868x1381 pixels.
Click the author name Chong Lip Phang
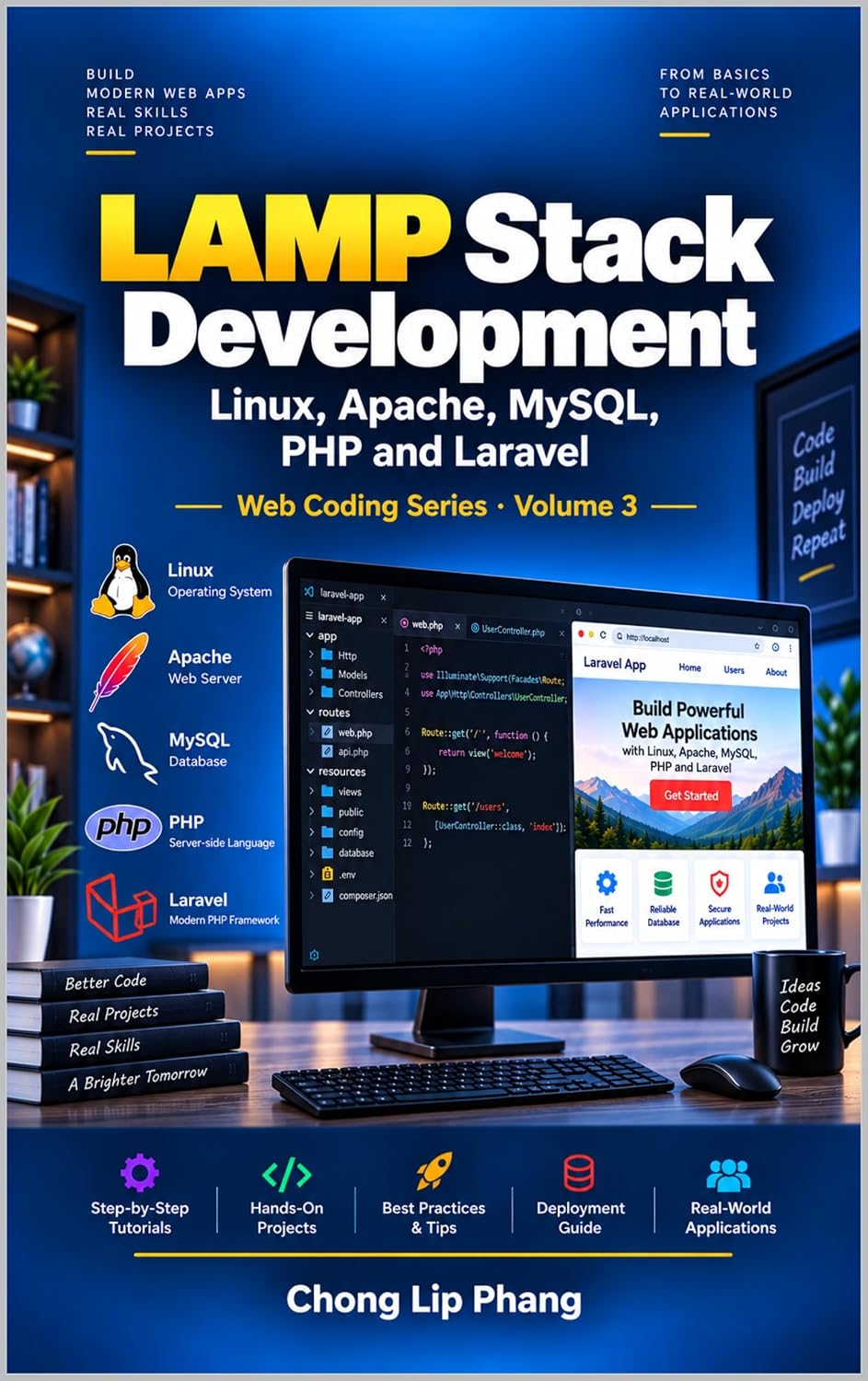pyautogui.click(x=434, y=1300)
